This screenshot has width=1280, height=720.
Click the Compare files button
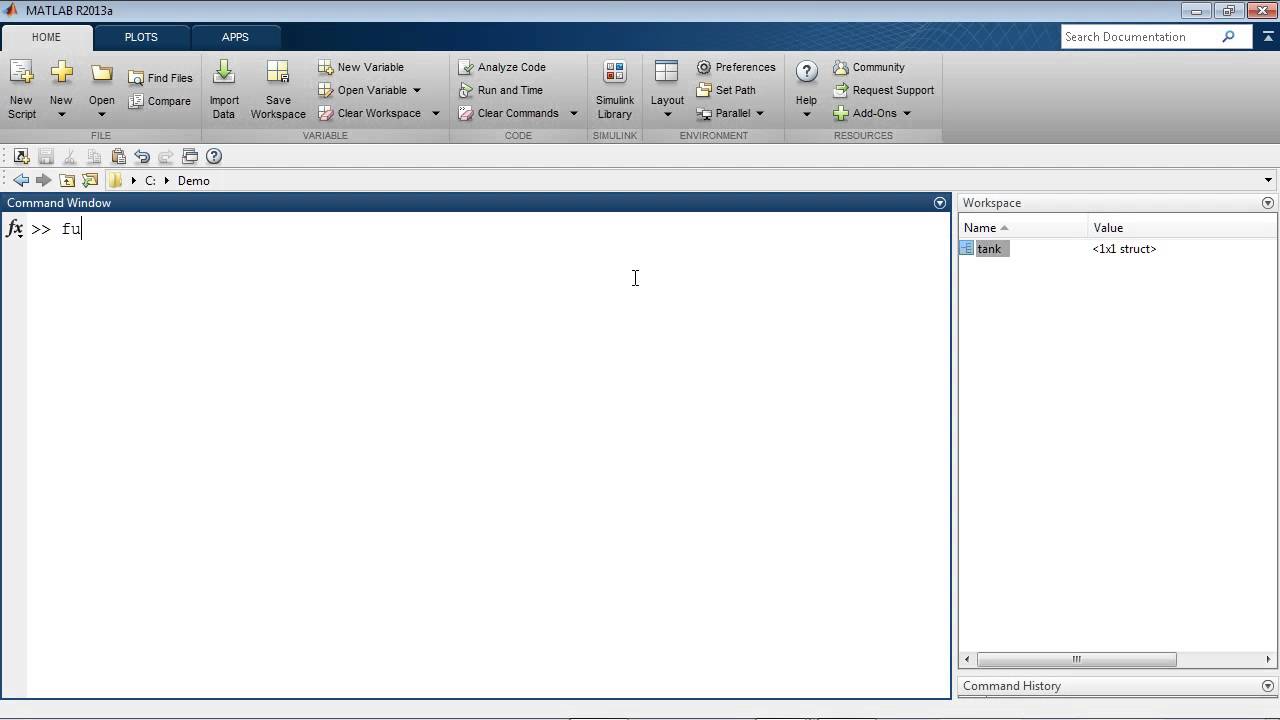tap(159, 101)
